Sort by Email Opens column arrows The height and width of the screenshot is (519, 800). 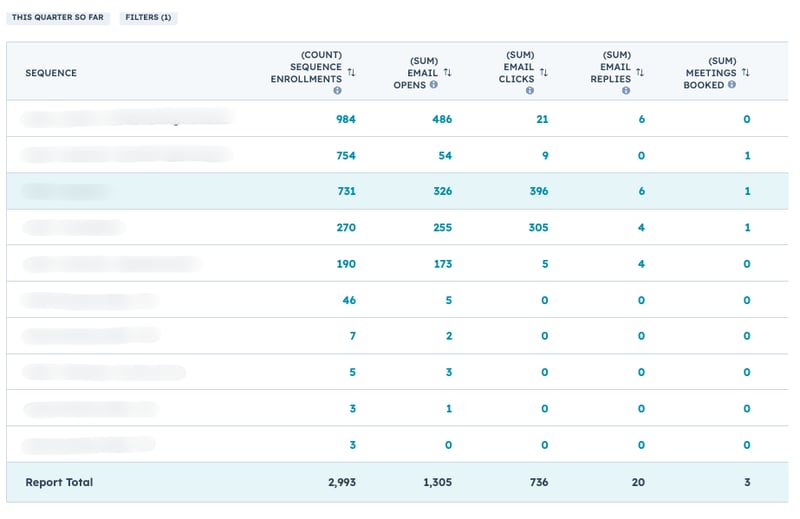[x=447, y=72]
